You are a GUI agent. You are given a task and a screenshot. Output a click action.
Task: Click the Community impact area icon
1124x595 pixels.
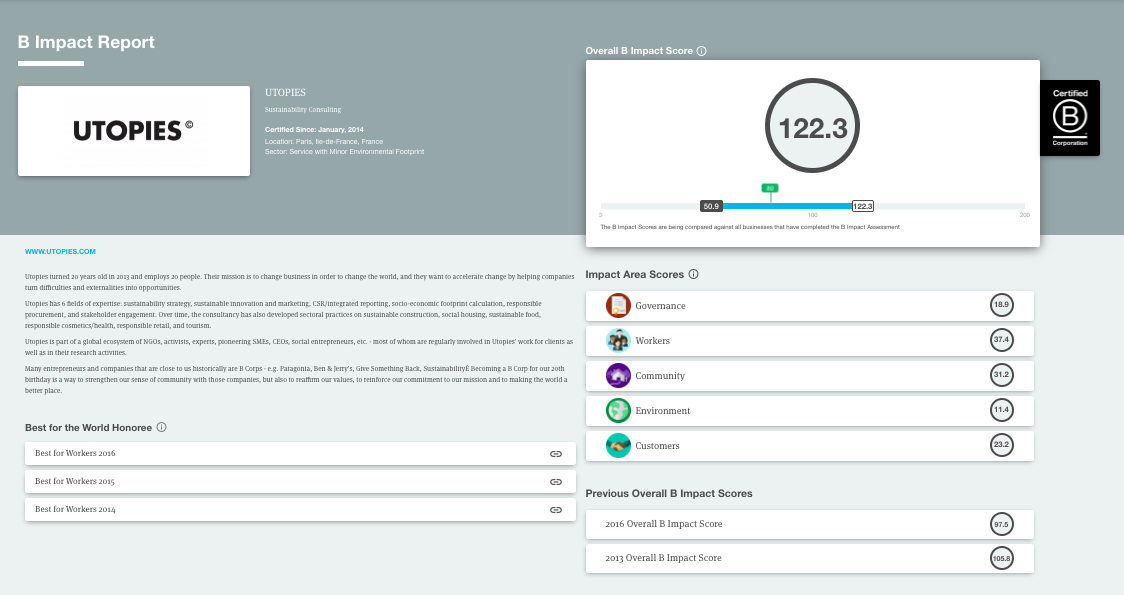pyautogui.click(x=618, y=376)
